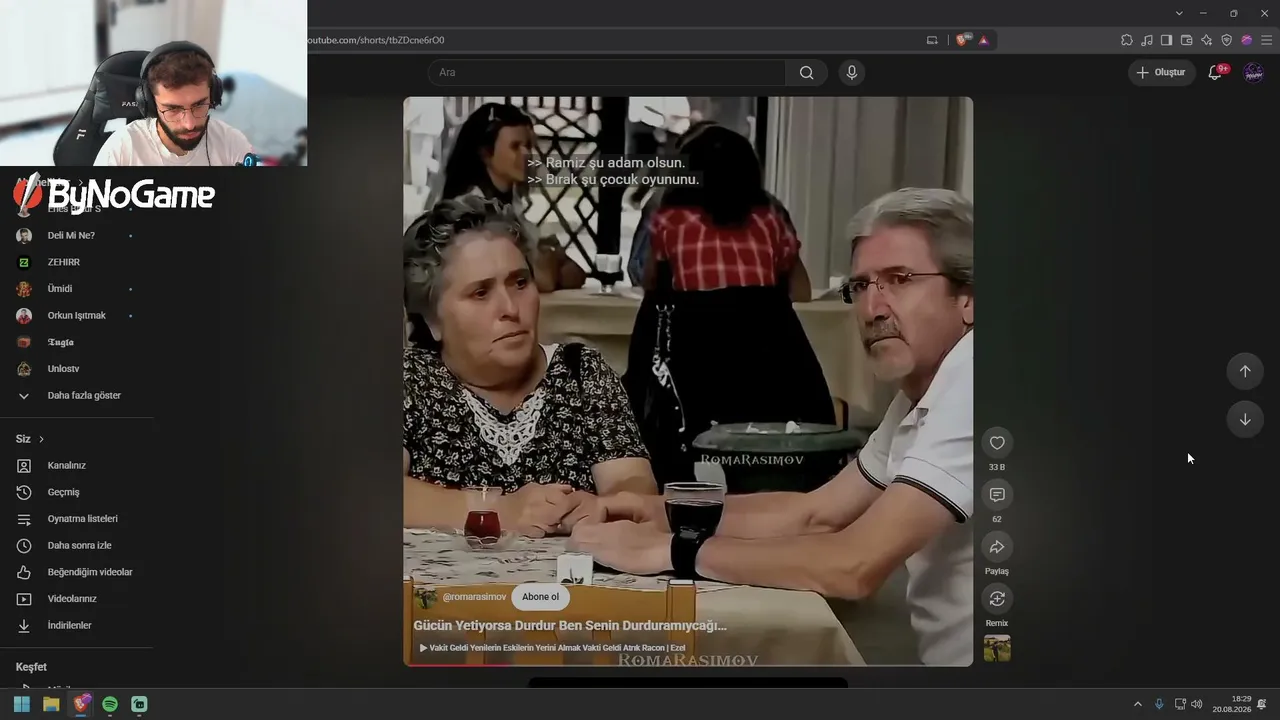Open the taskbar network status icon
The width and height of the screenshot is (1280, 720).
(1180, 704)
